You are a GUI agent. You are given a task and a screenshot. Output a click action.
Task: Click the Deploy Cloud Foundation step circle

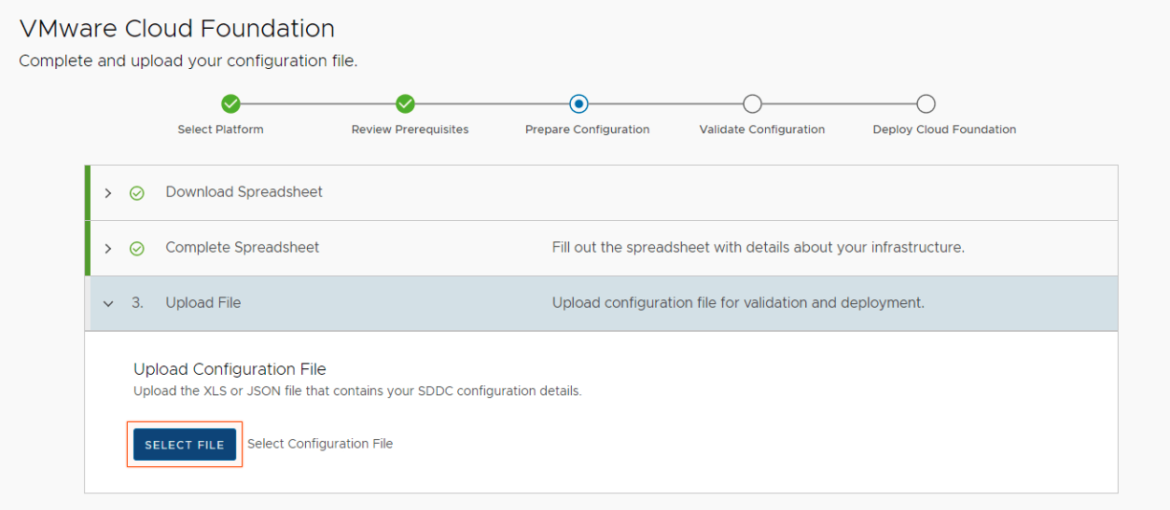coord(926,104)
